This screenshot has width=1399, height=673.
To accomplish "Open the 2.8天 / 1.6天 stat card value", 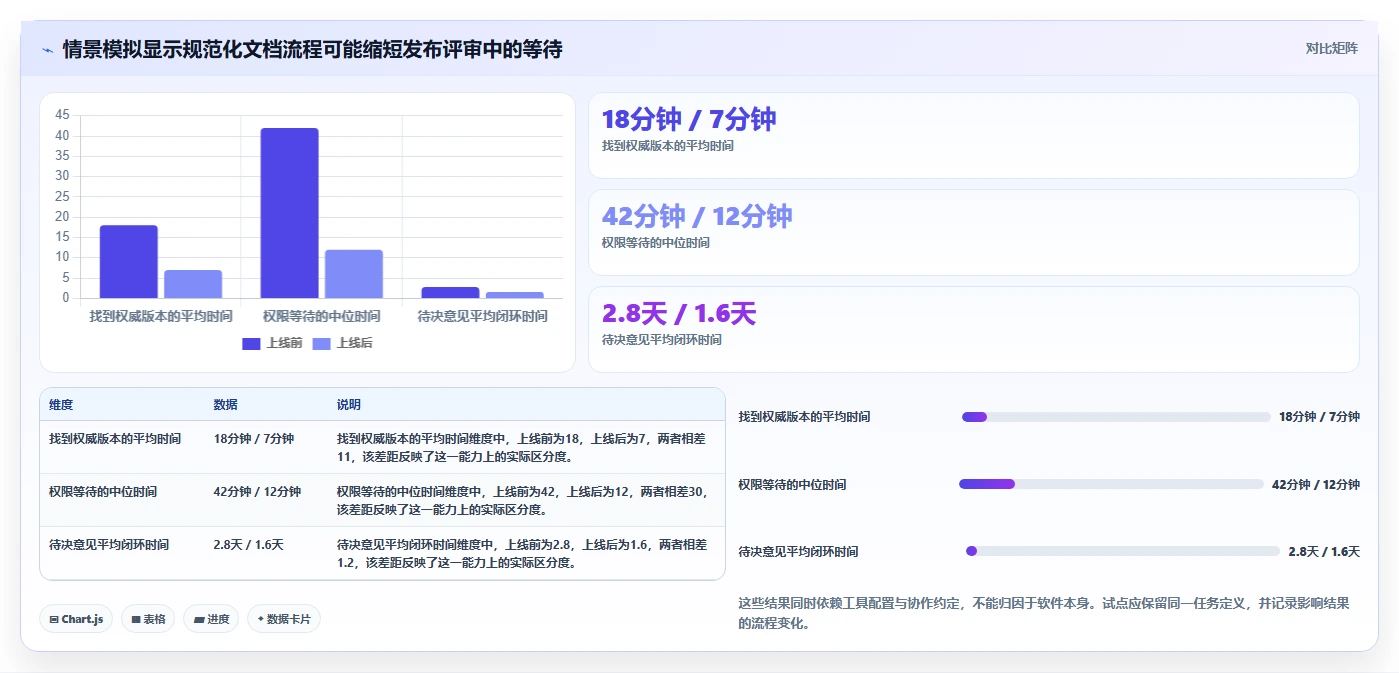I will coord(679,313).
